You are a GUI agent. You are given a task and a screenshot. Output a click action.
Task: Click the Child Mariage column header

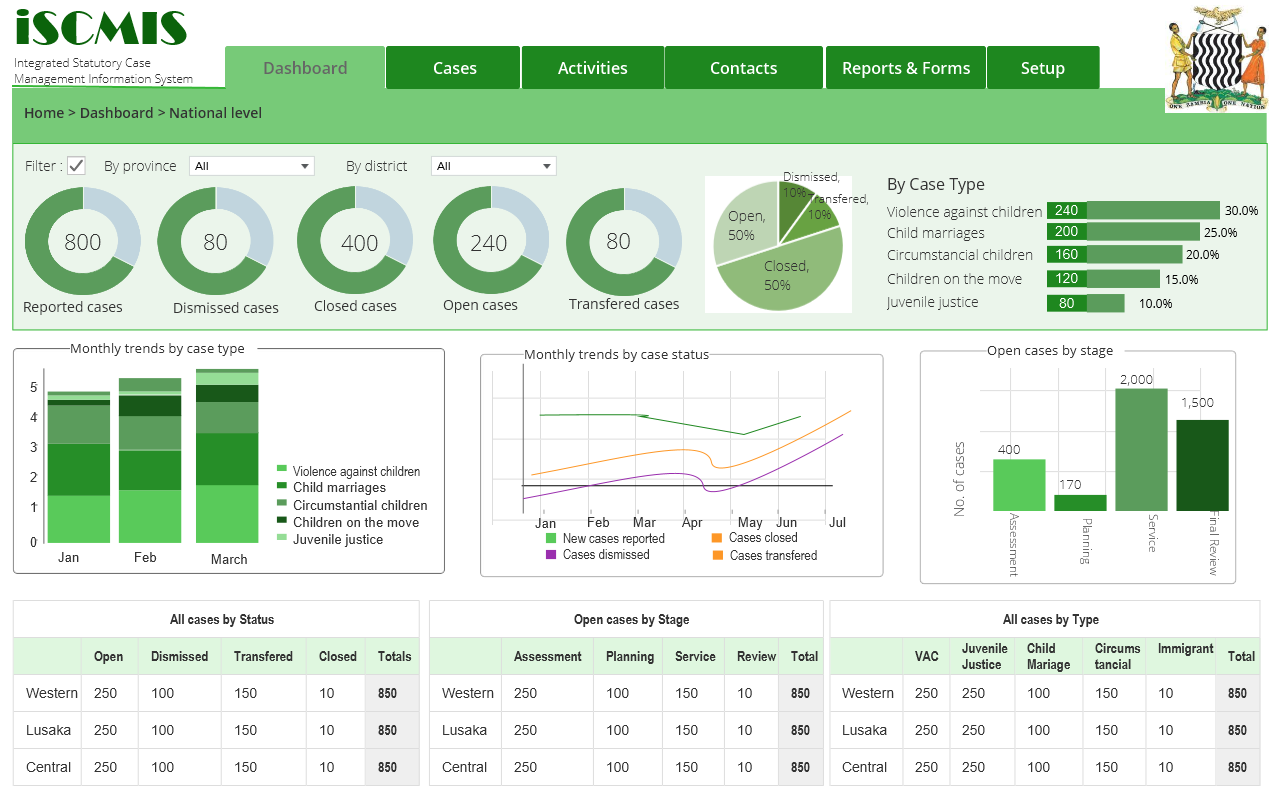(x=1048, y=657)
